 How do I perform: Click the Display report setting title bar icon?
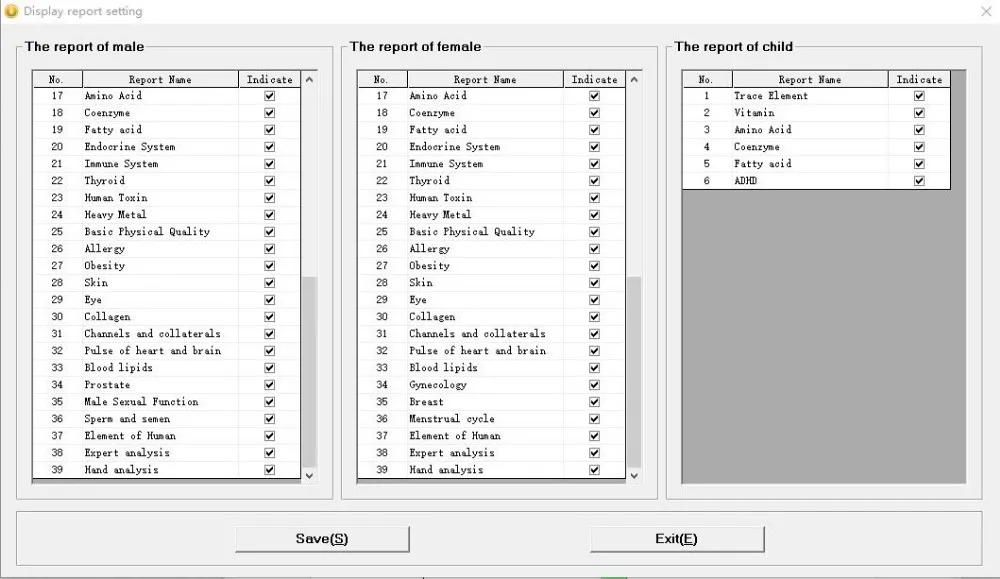10,10
